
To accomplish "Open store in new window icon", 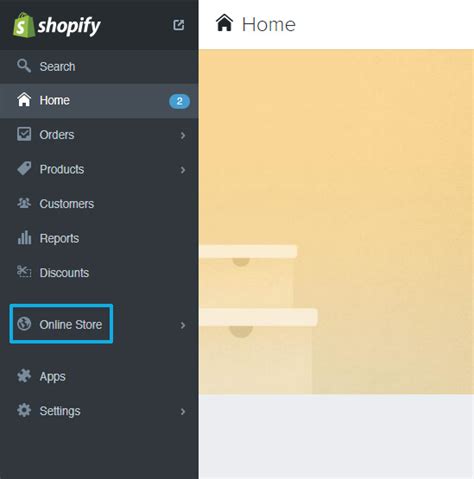I will click(179, 25).
